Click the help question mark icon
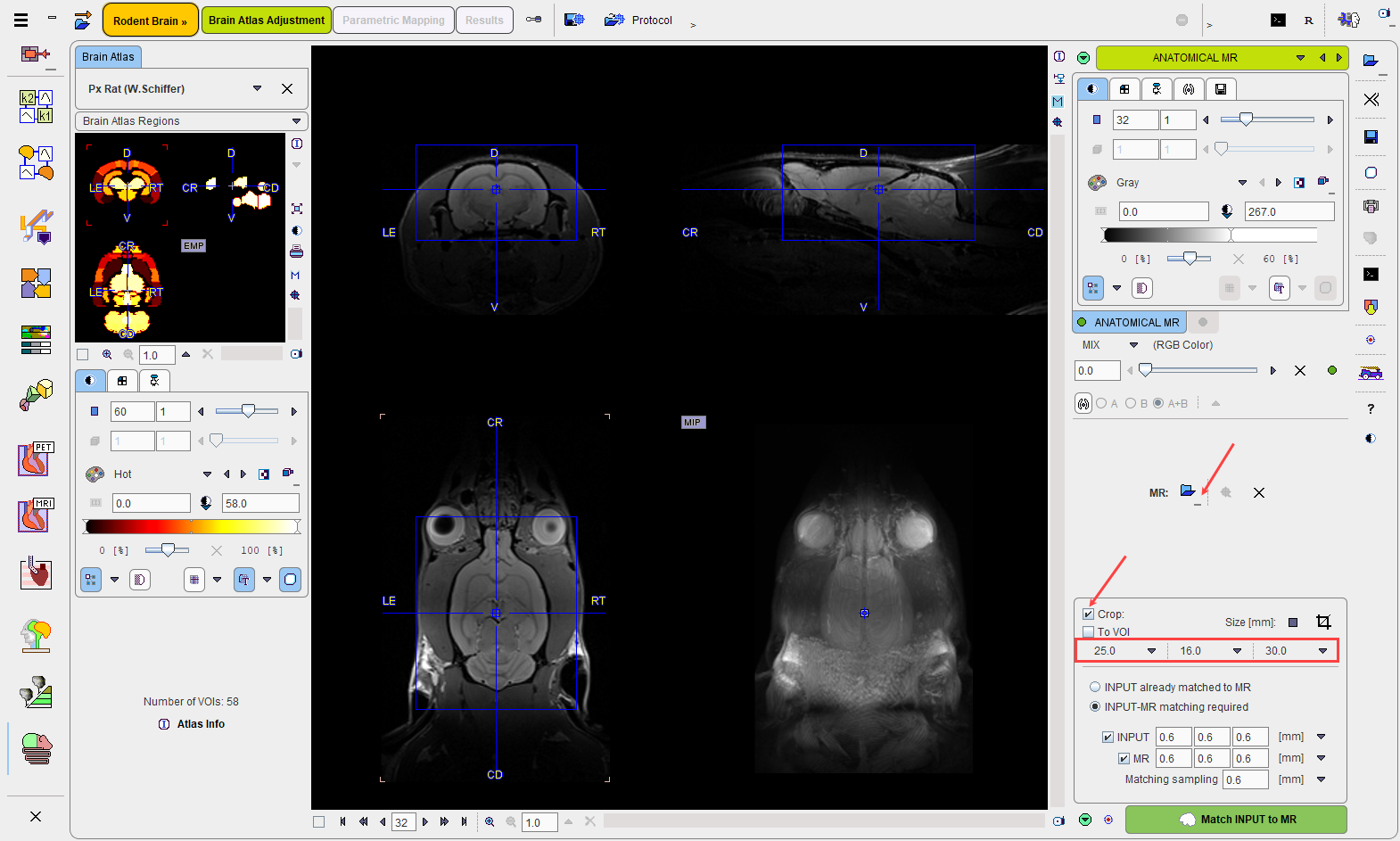The width and height of the screenshot is (1400, 841). (x=1371, y=408)
